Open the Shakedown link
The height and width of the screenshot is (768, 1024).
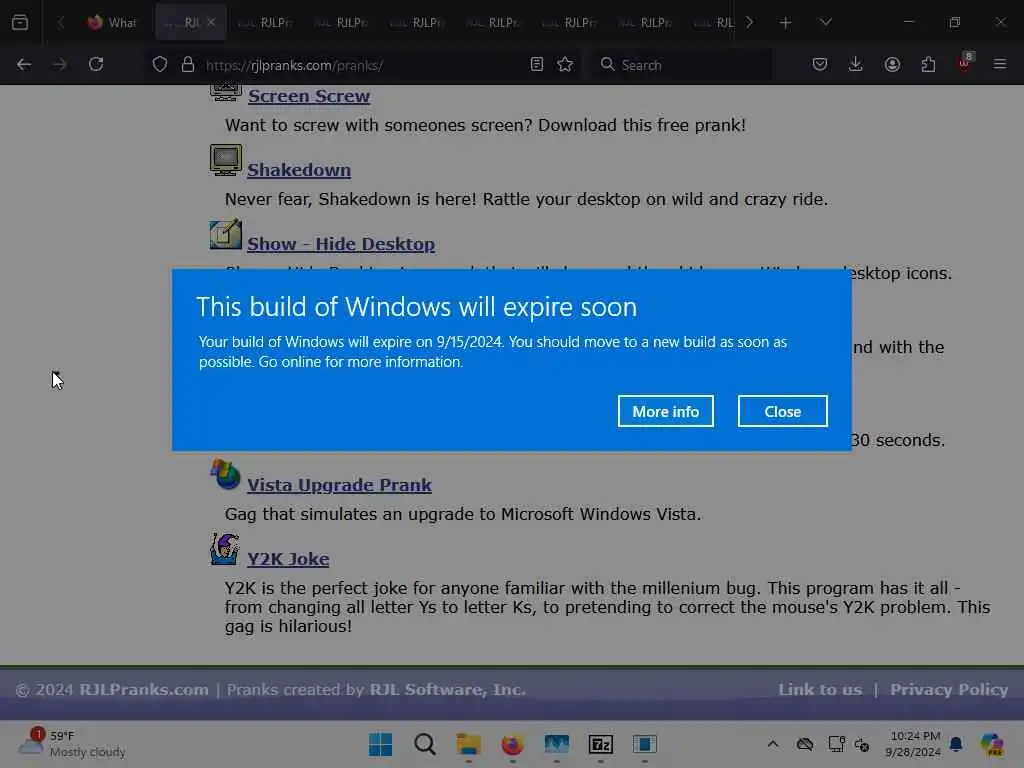(299, 170)
